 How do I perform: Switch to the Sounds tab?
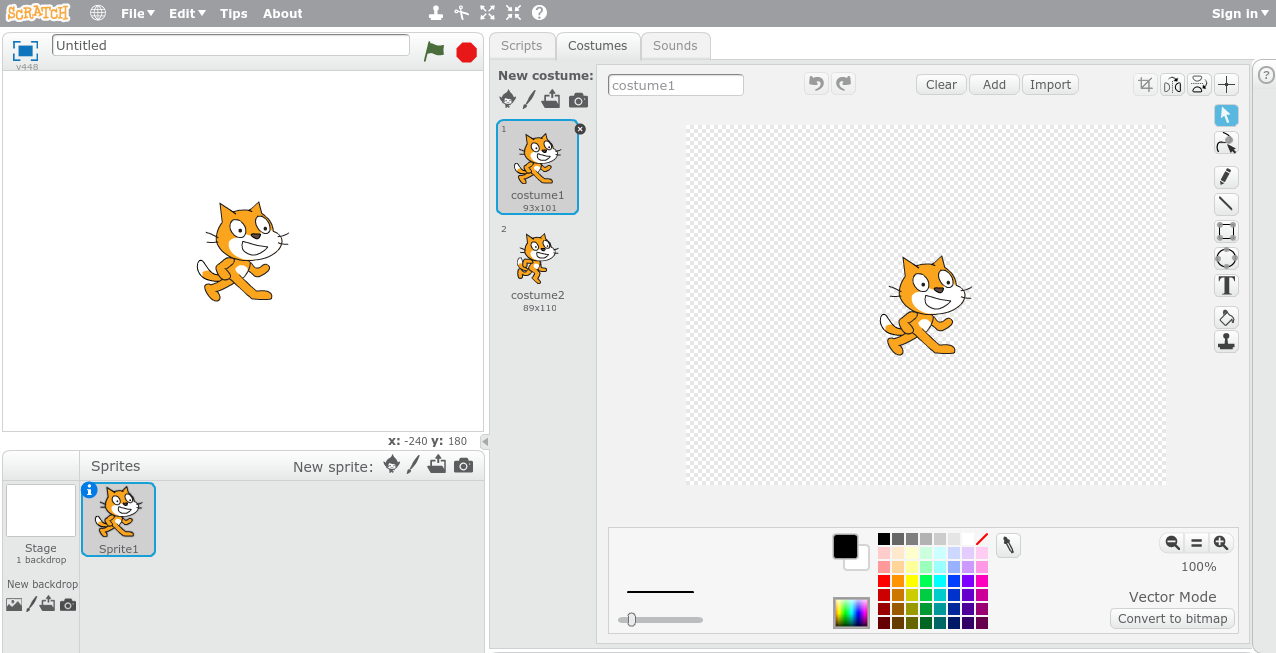click(x=675, y=46)
